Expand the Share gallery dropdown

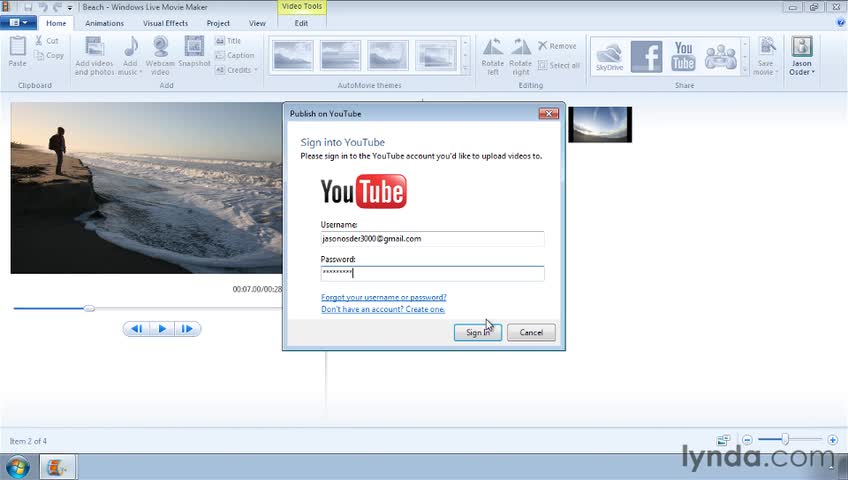coord(745,69)
